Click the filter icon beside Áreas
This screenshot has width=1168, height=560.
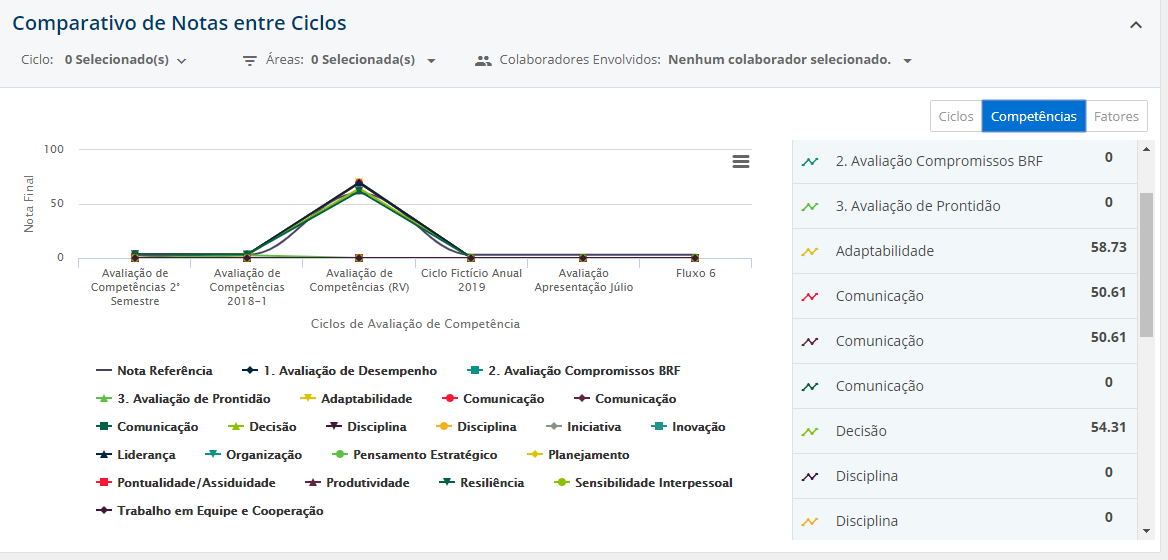(250, 60)
